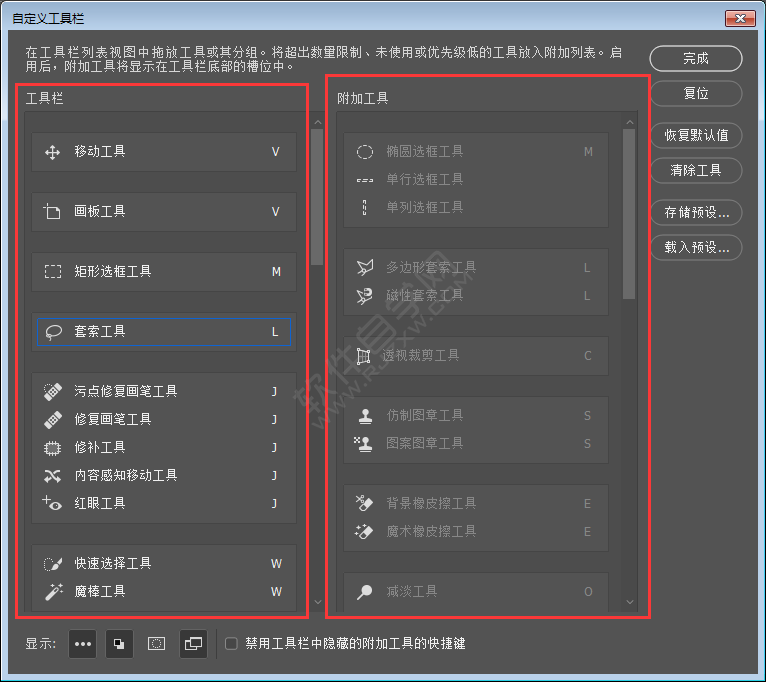This screenshot has height=682, width=766.
Task: Click 工具栏 list scroll-up arrow
Action: point(318,122)
